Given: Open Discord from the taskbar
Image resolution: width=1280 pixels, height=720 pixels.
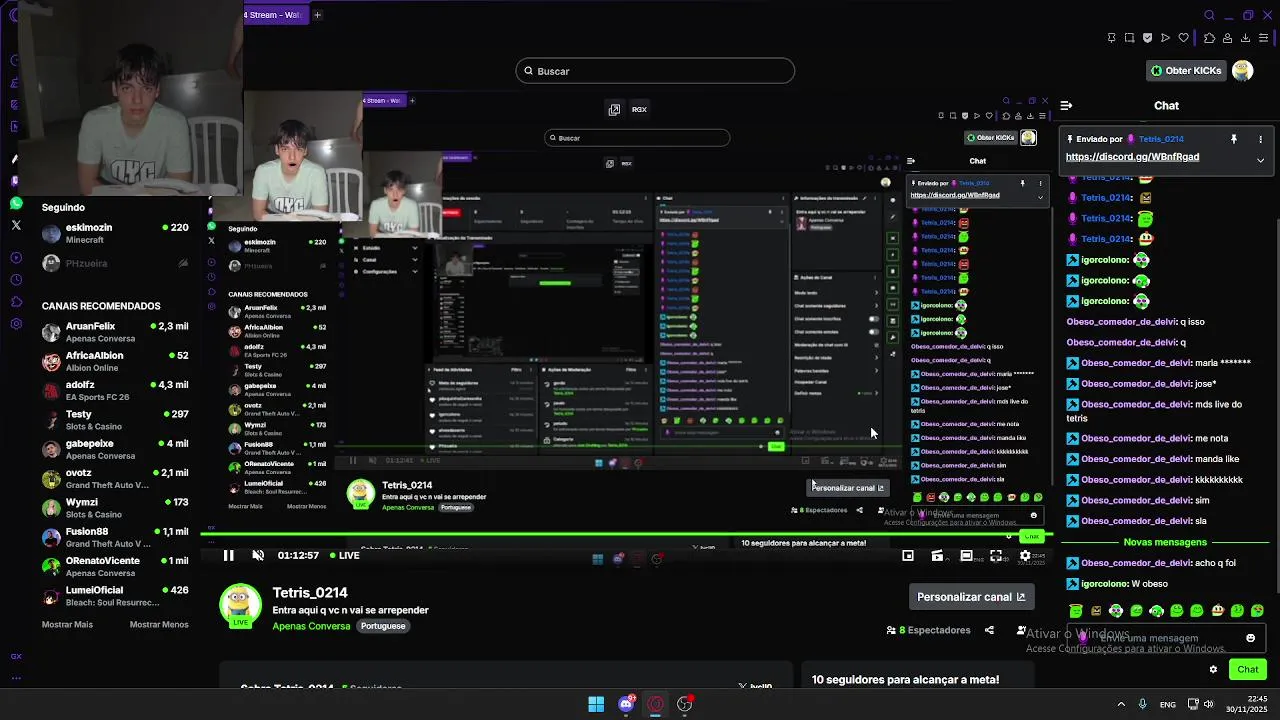Looking at the screenshot, I should [627, 704].
